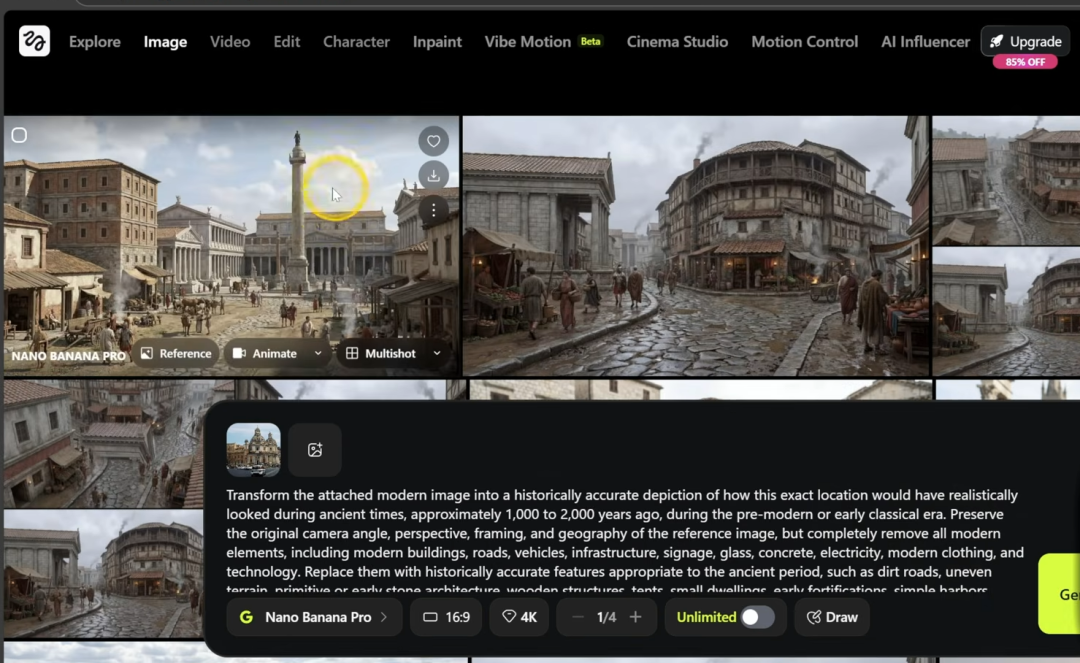Open the 16:9 aspect ratio selector

[x=446, y=617]
